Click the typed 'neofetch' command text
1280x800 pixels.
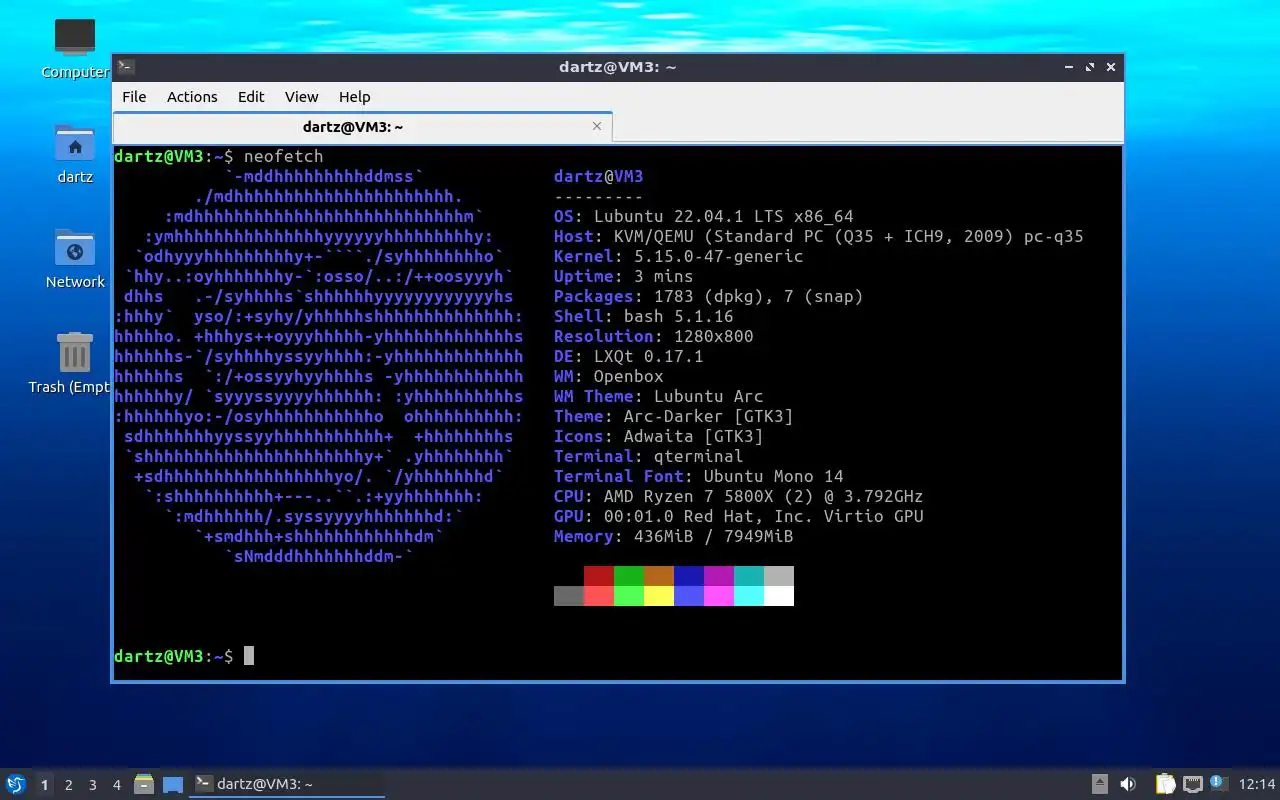click(284, 156)
